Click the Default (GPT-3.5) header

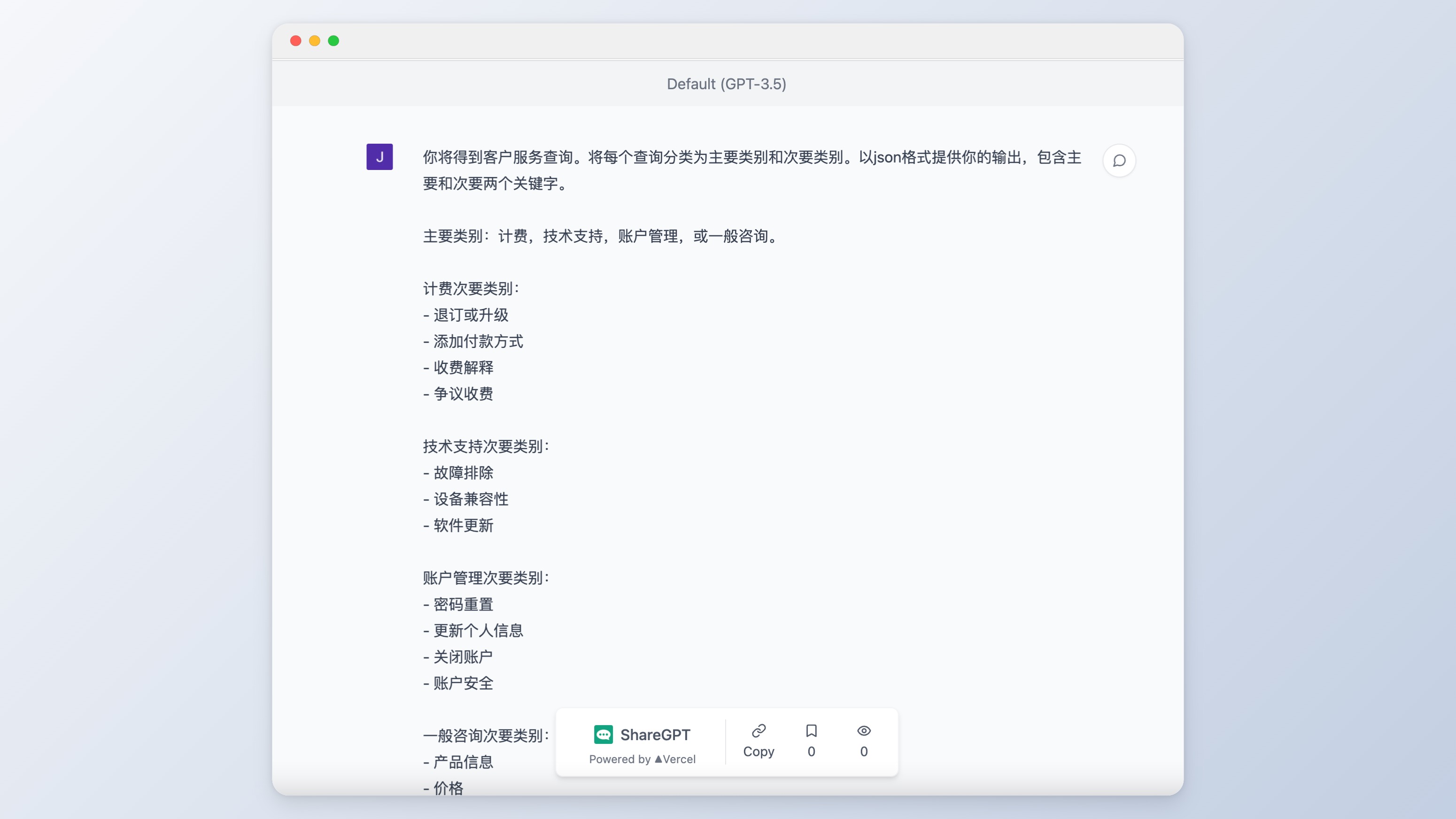(726, 84)
